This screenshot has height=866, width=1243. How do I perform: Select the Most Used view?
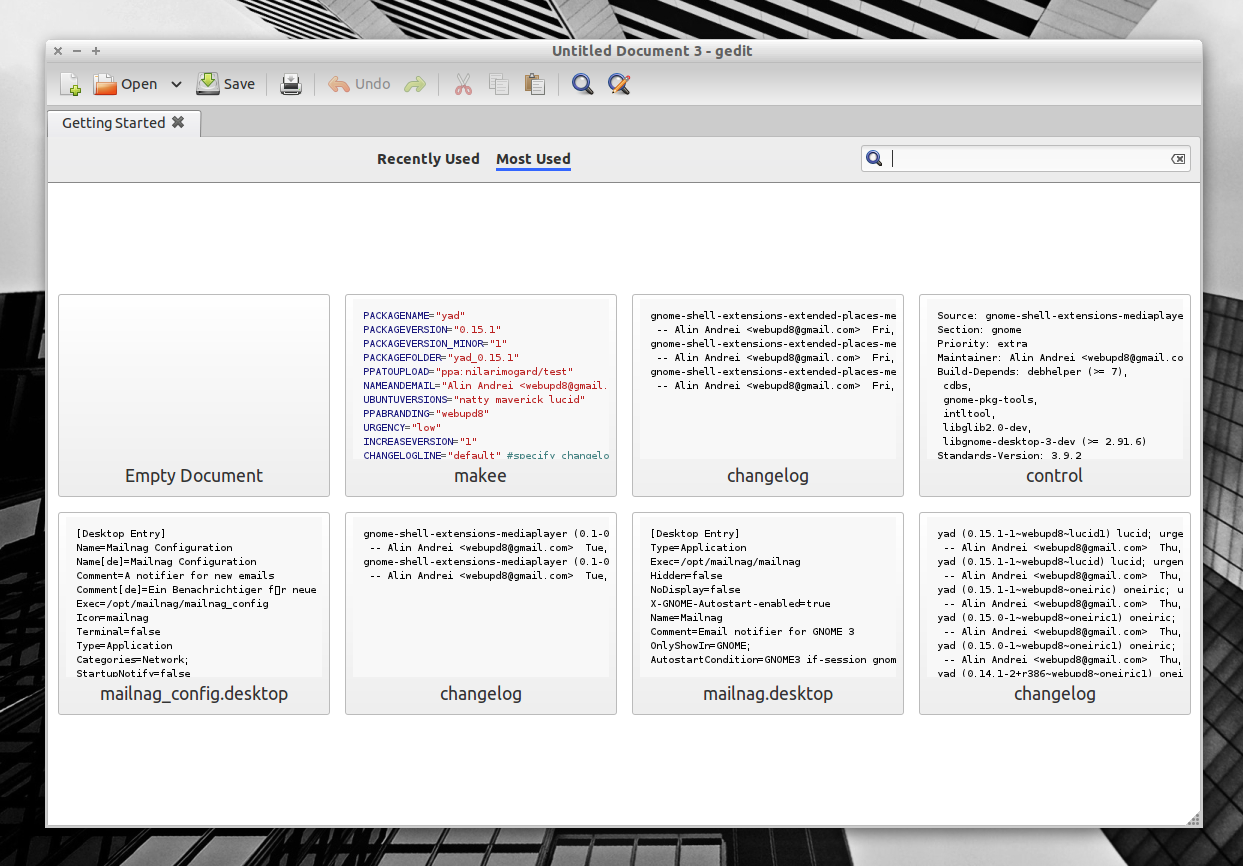coord(533,159)
